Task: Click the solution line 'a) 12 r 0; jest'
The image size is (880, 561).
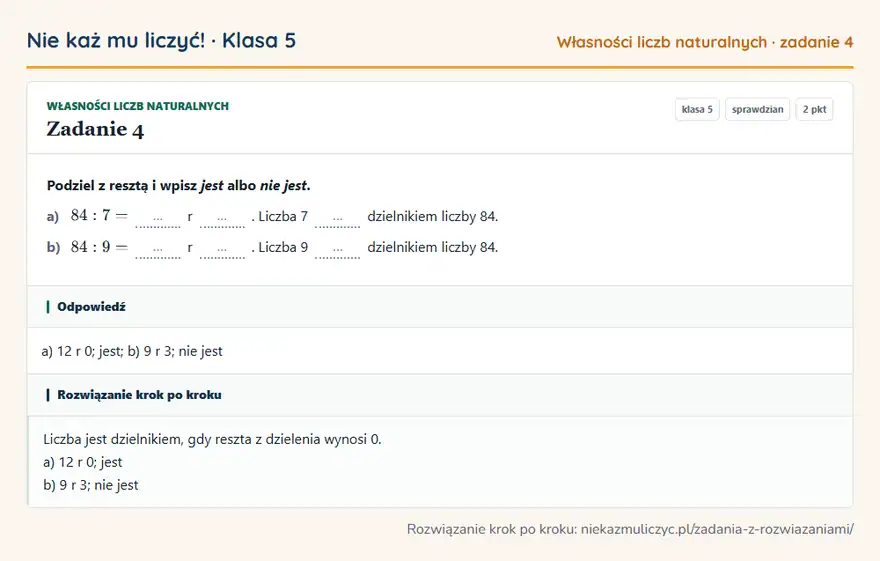Action: (82, 462)
